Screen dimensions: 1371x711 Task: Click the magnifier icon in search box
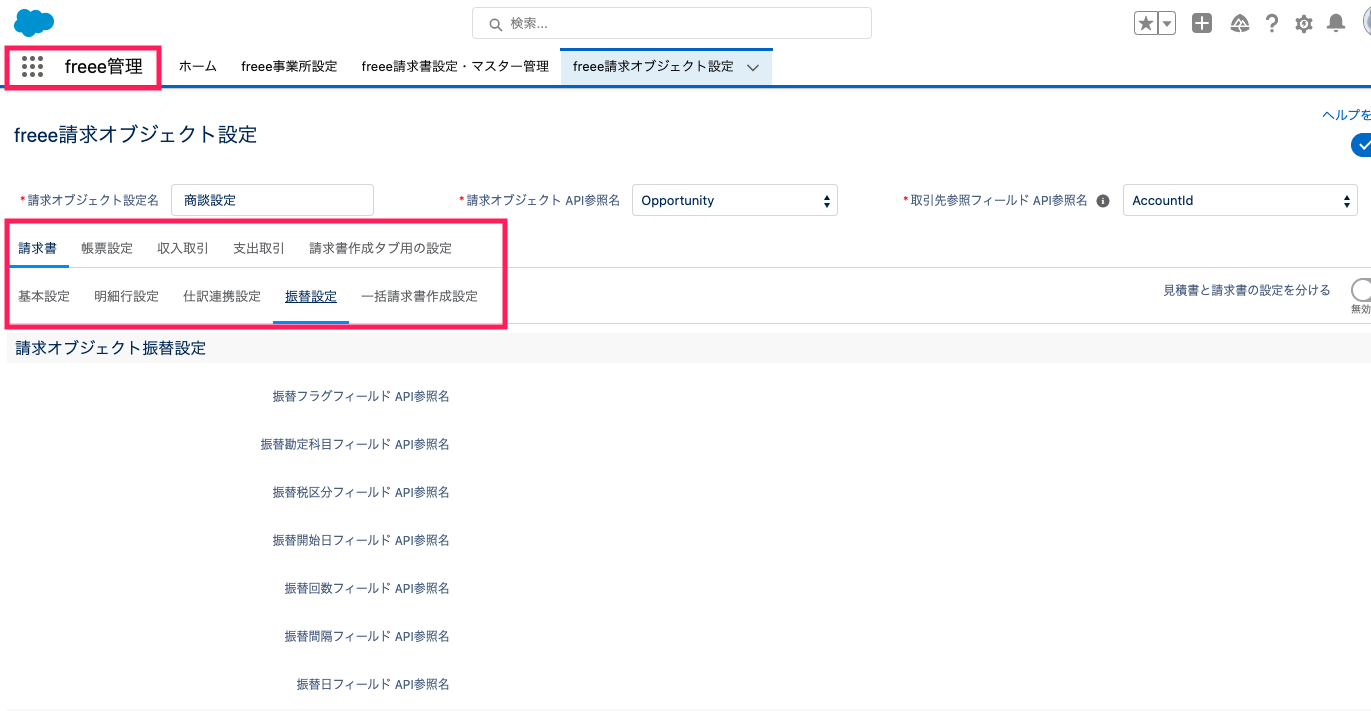tap(494, 23)
